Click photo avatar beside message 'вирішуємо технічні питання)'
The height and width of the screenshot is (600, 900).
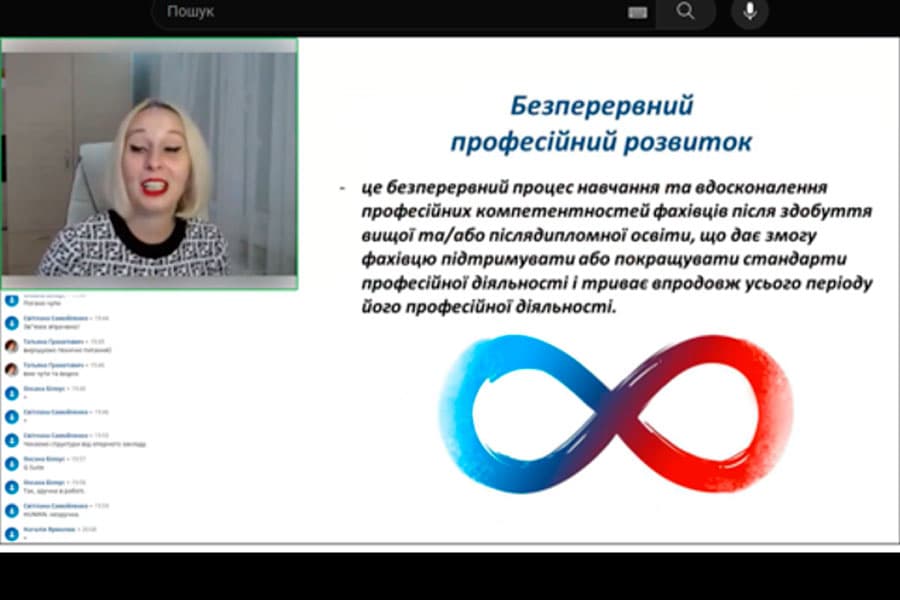click(x=11, y=346)
